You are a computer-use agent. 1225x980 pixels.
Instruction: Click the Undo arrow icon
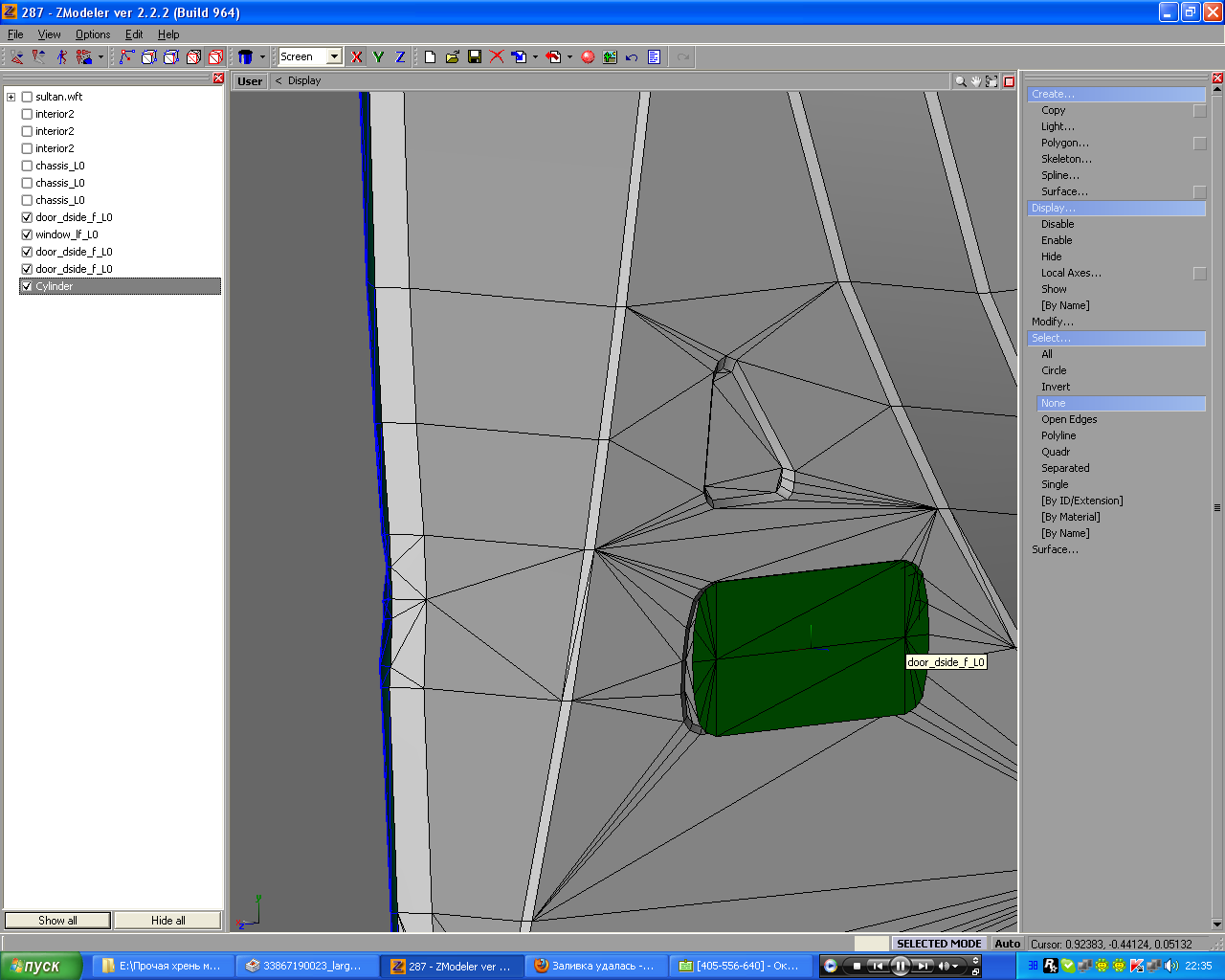tap(632, 57)
